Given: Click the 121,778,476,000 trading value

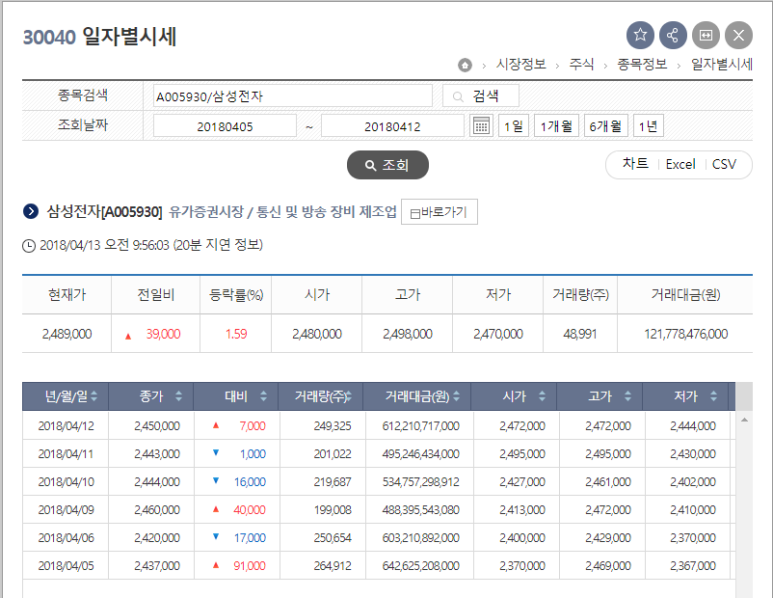Looking at the screenshot, I should coord(686,334).
